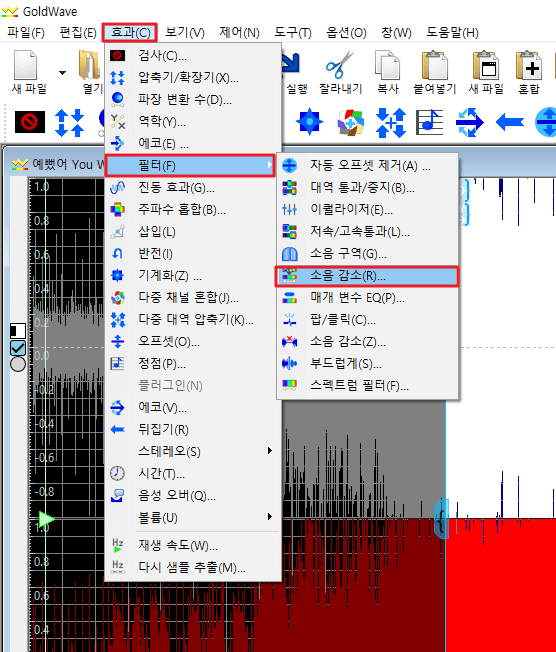The width and height of the screenshot is (556, 652).
Task: Select 뒤집기(R) menu item
Action: pyautogui.click(x=193, y=430)
